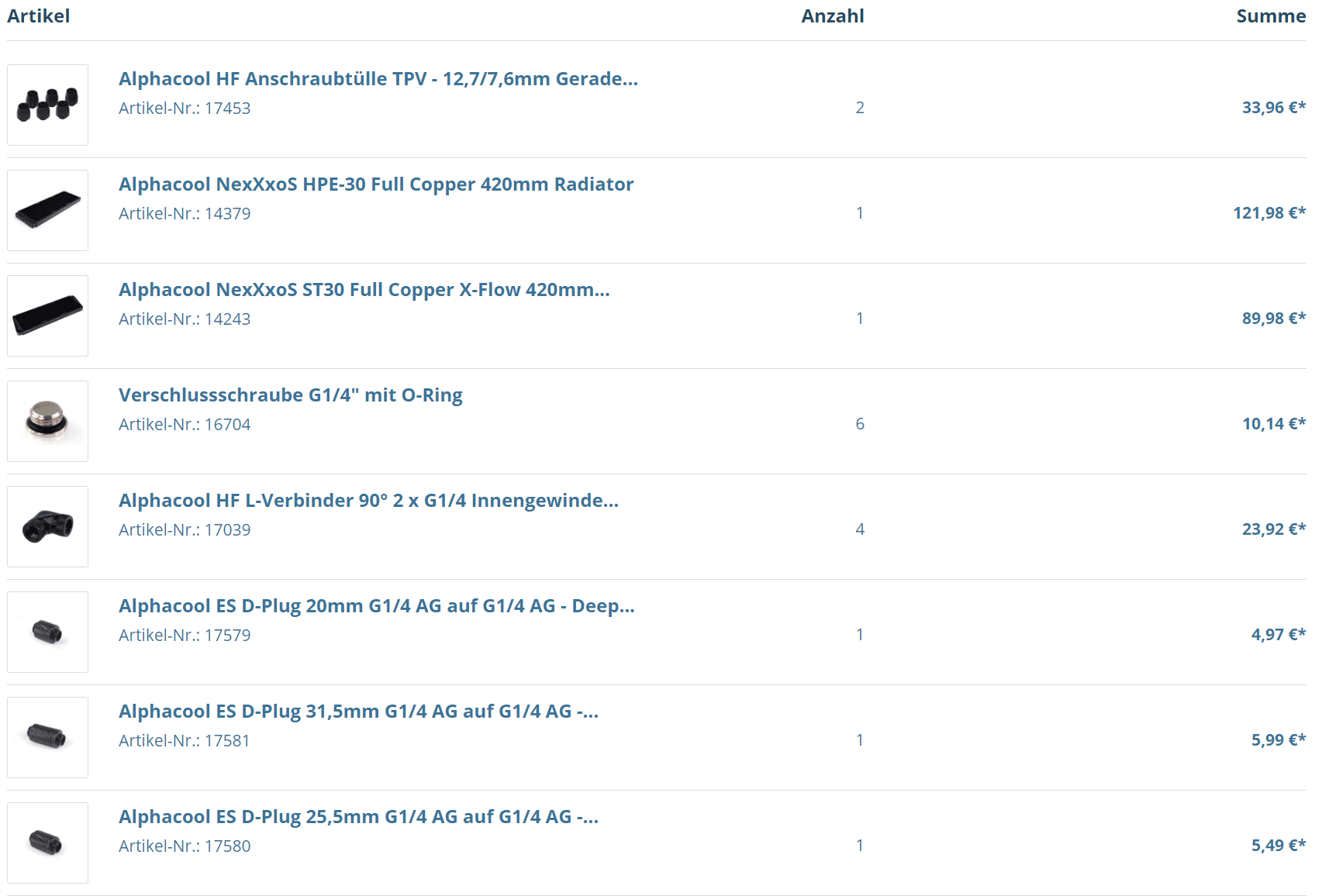Click the ES D-Plug 20mm product title
1329x896 pixels.
(376, 606)
